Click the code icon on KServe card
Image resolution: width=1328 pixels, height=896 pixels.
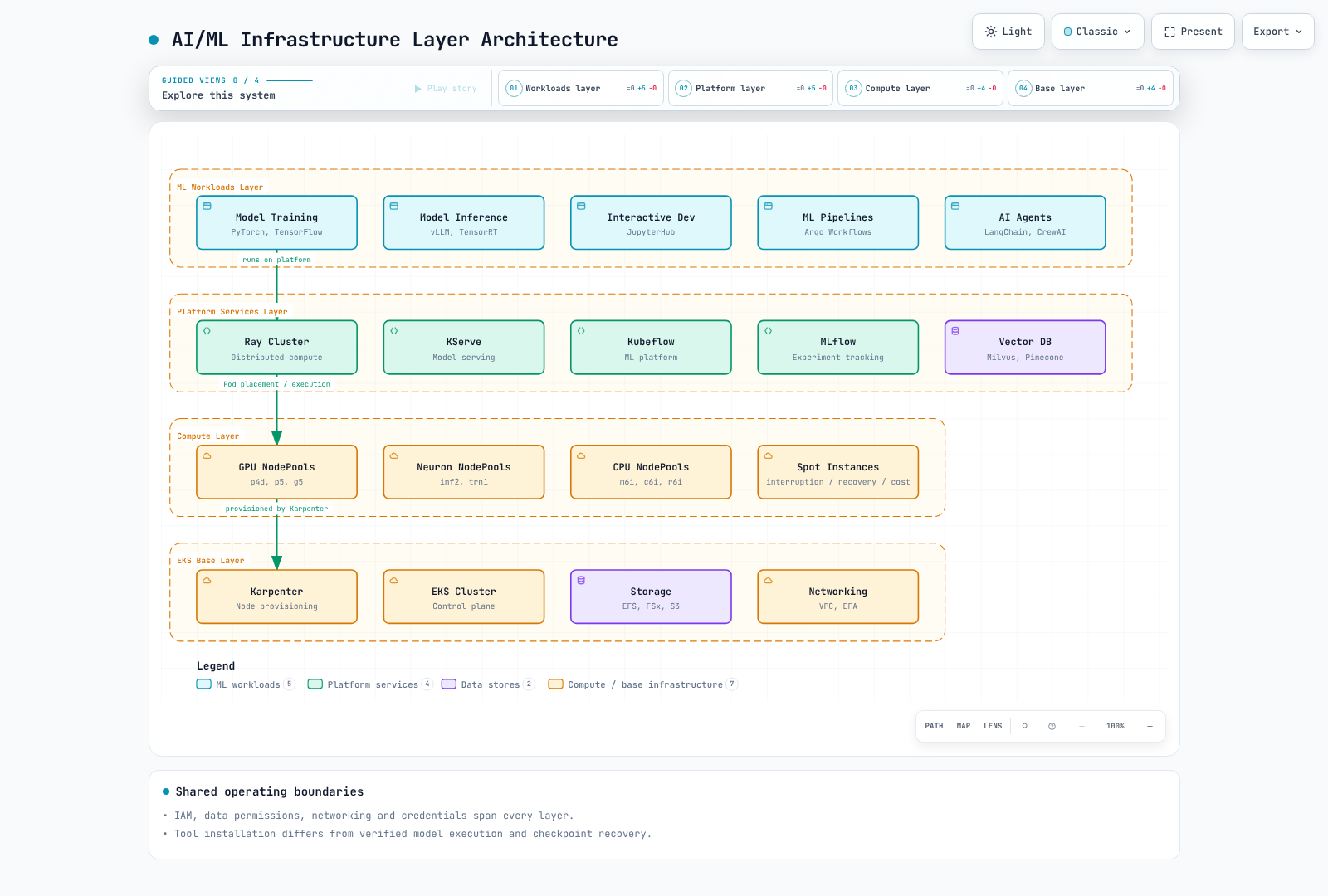point(394,330)
